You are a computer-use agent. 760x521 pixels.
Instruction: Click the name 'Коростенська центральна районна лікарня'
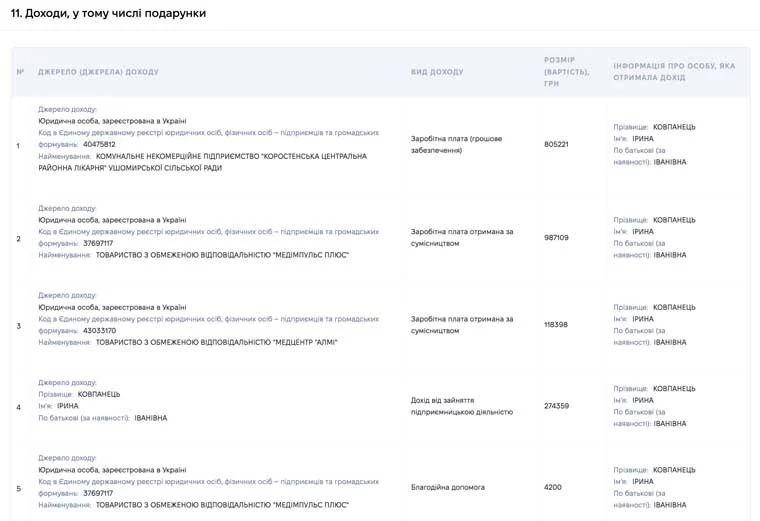203,162
